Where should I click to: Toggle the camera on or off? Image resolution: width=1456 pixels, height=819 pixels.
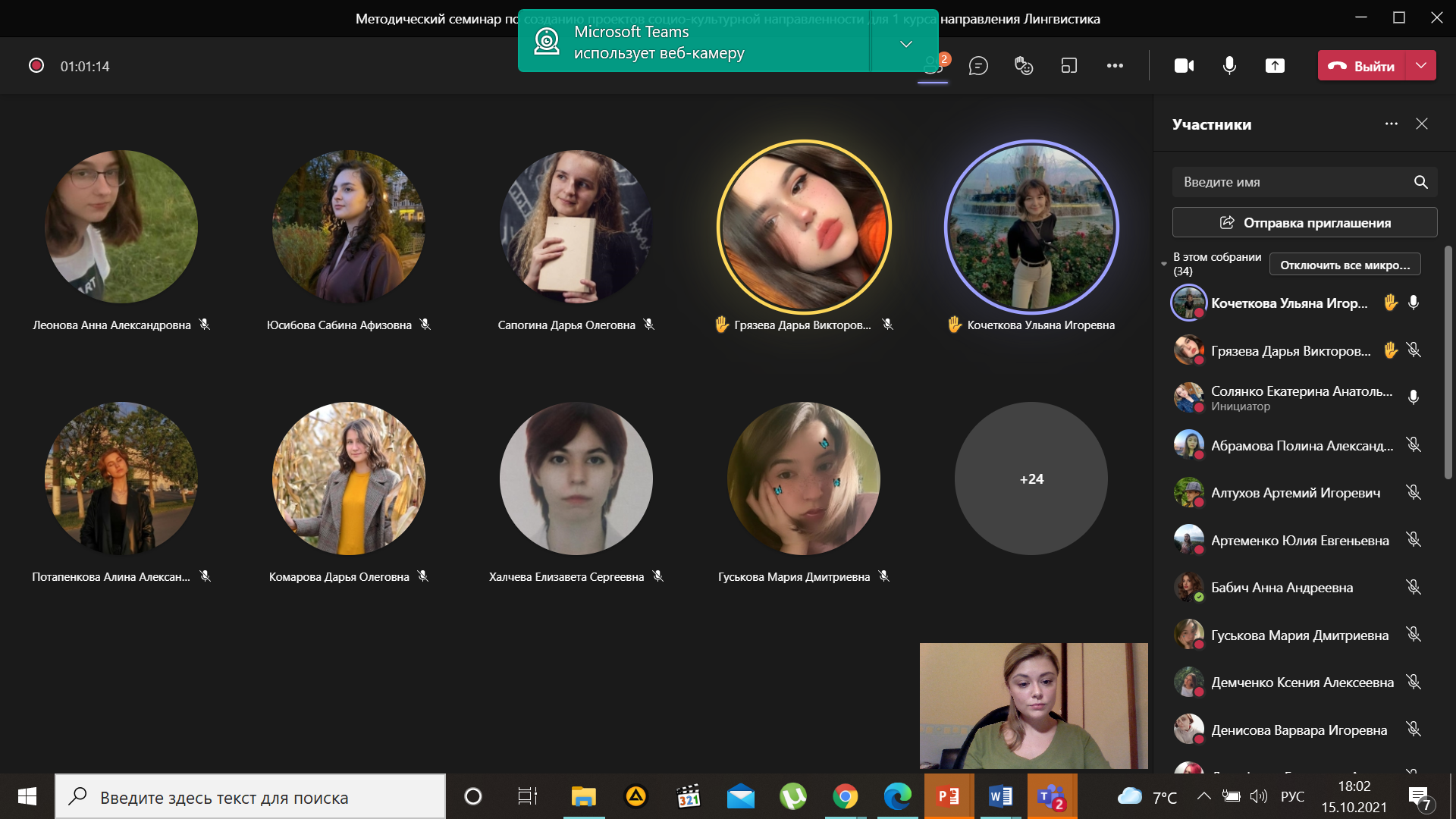1184,66
